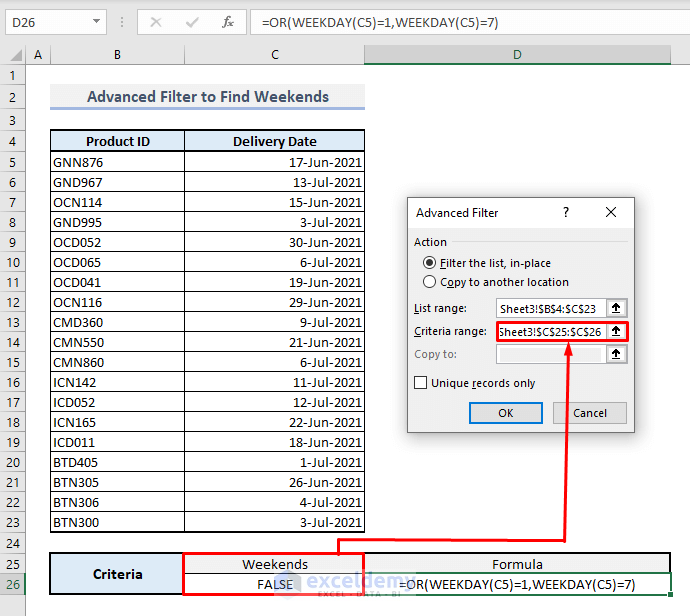This screenshot has width=690, height=616.
Task: Click the date cell 21-Jun-2021
Action: coord(274,342)
